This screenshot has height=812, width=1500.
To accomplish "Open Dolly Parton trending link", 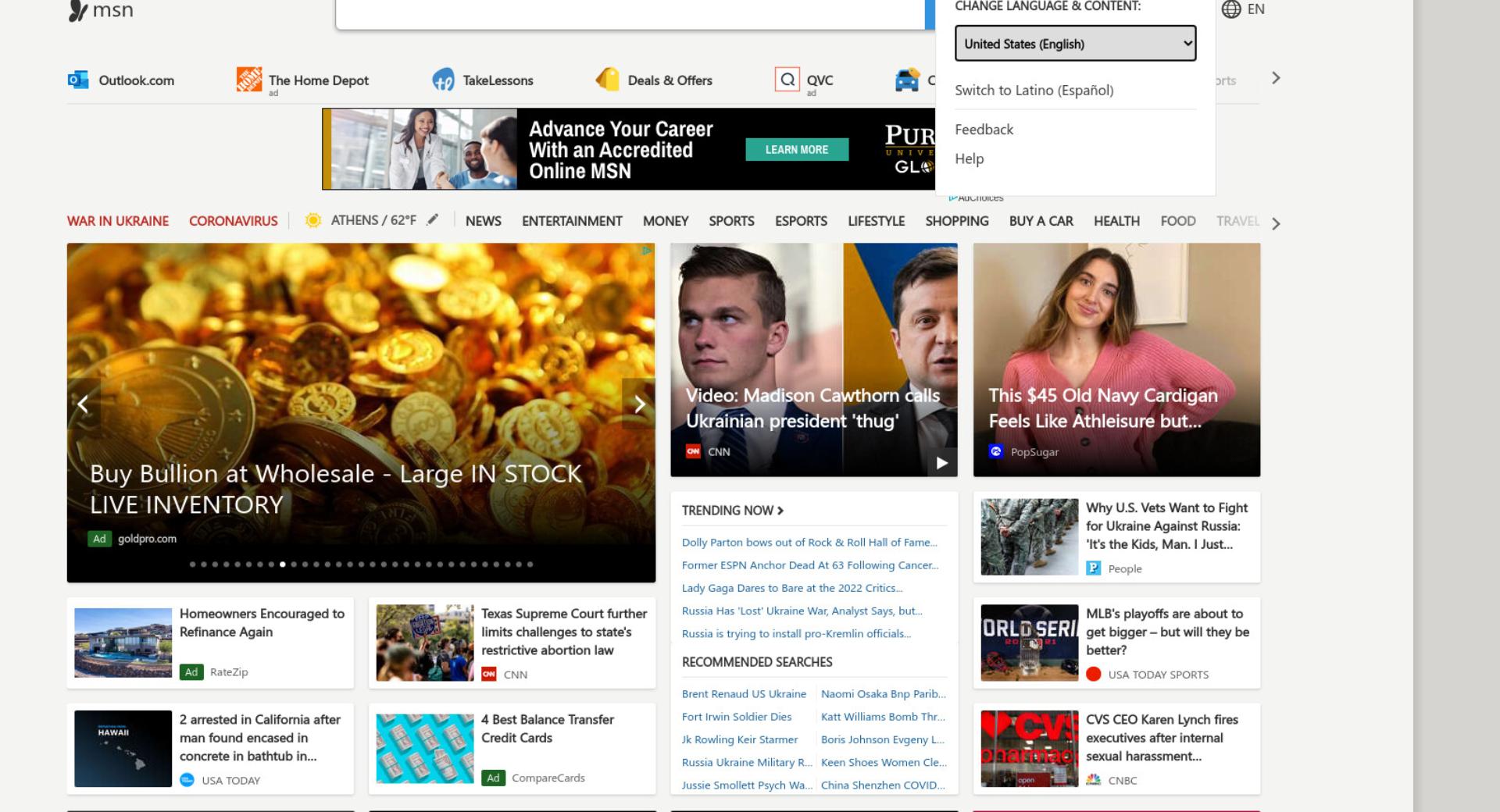I will coord(809,542).
